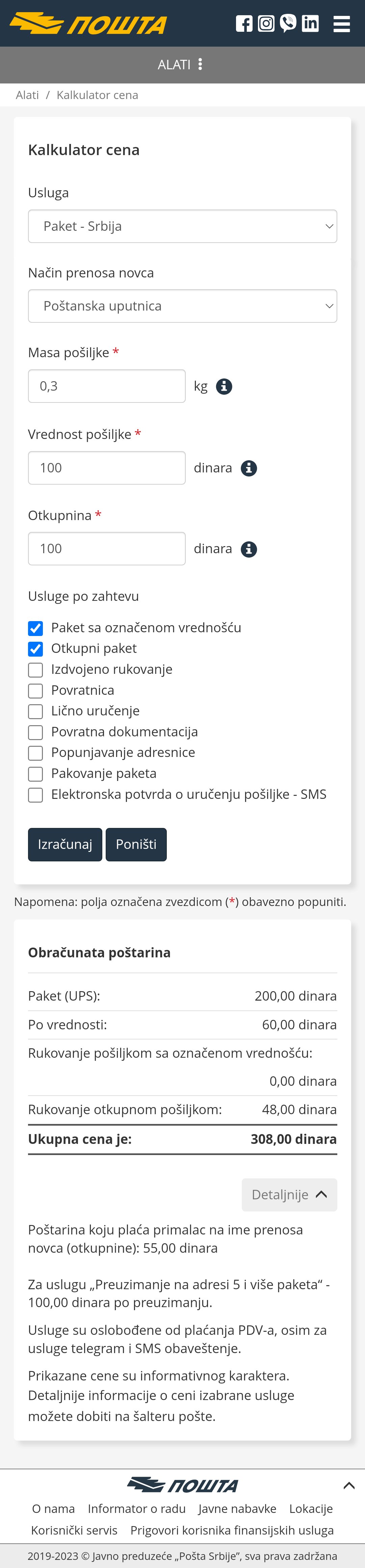Click the Masa pošiljke input field
This screenshot has width=365, height=1568.
pyautogui.click(x=107, y=386)
